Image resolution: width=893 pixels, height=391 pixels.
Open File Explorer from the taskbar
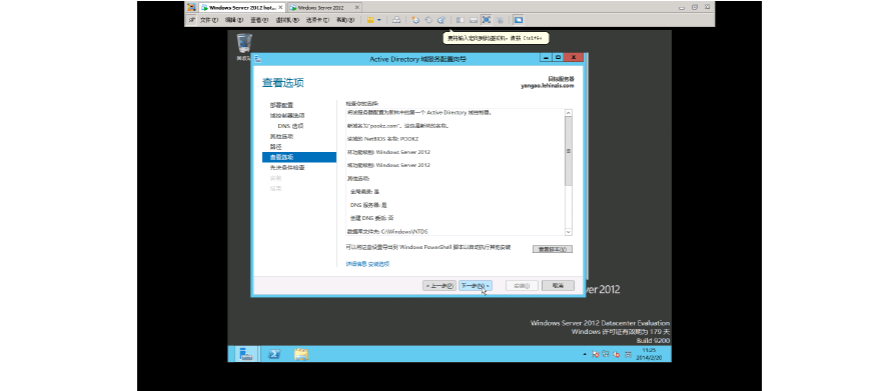pyautogui.click(x=301, y=354)
